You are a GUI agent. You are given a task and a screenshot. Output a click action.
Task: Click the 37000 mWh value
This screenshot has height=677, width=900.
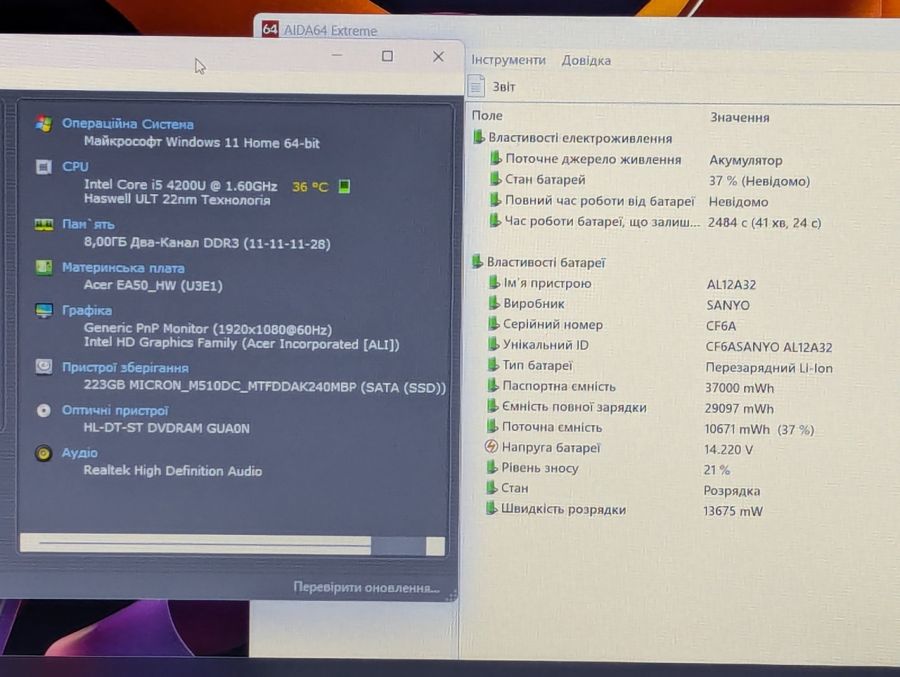pyautogui.click(x=739, y=388)
